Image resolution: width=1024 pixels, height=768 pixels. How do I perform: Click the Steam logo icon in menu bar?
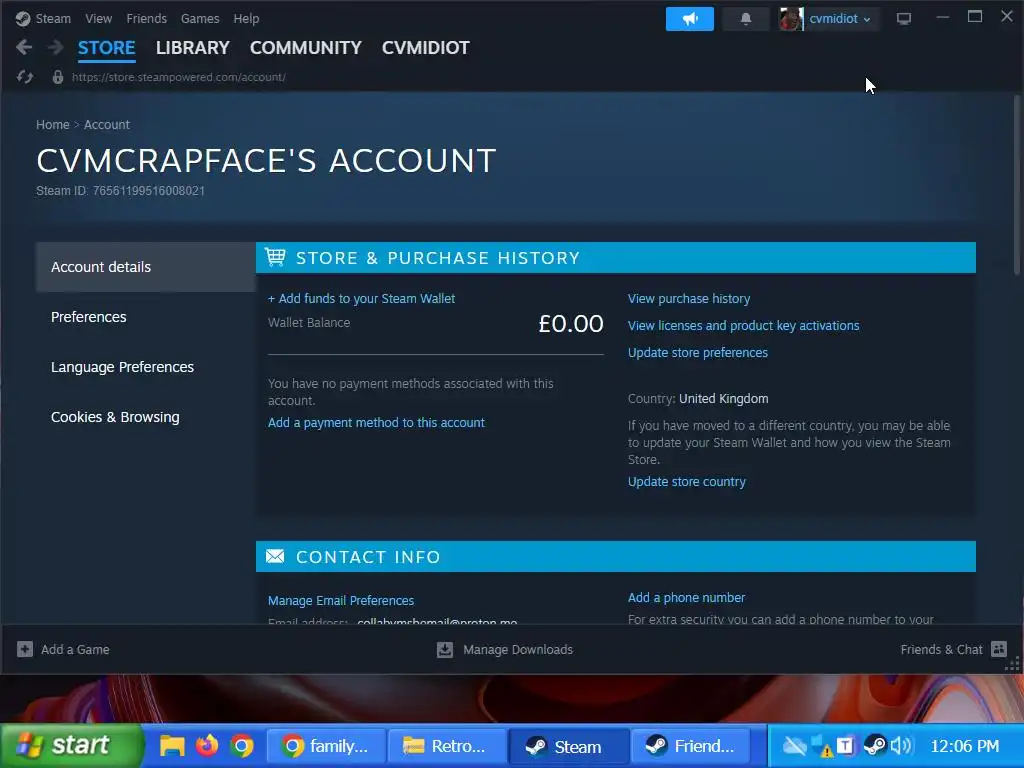[22, 18]
